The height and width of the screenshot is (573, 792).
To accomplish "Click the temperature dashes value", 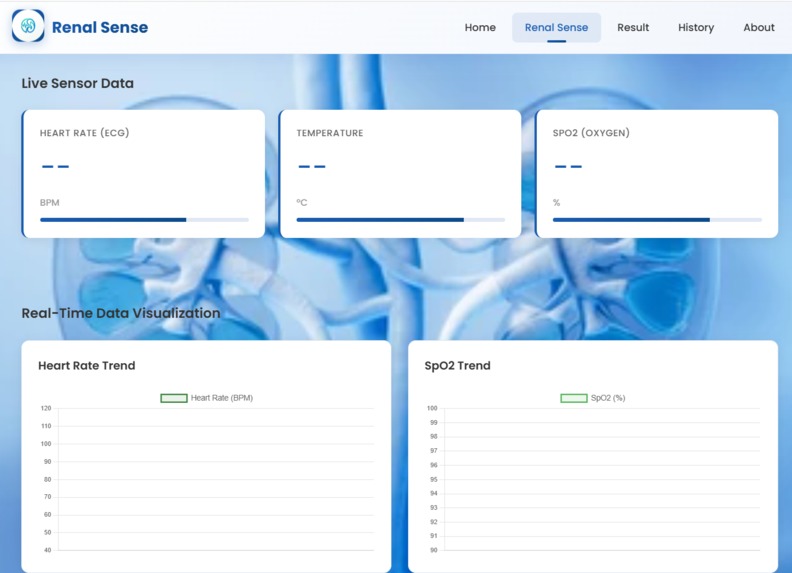I will click(312, 166).
